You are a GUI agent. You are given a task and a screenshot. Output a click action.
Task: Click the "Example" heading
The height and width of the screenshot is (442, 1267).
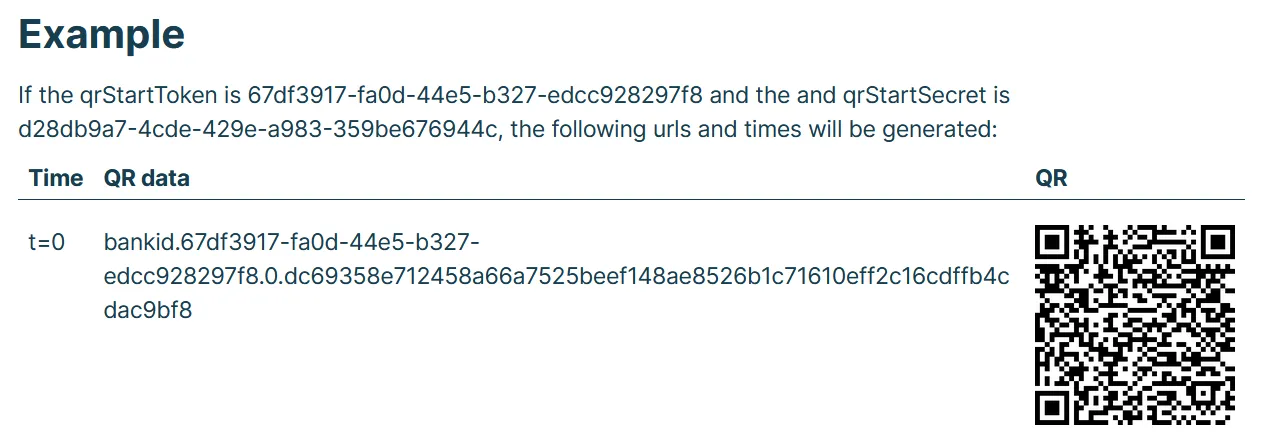[102, 35]
